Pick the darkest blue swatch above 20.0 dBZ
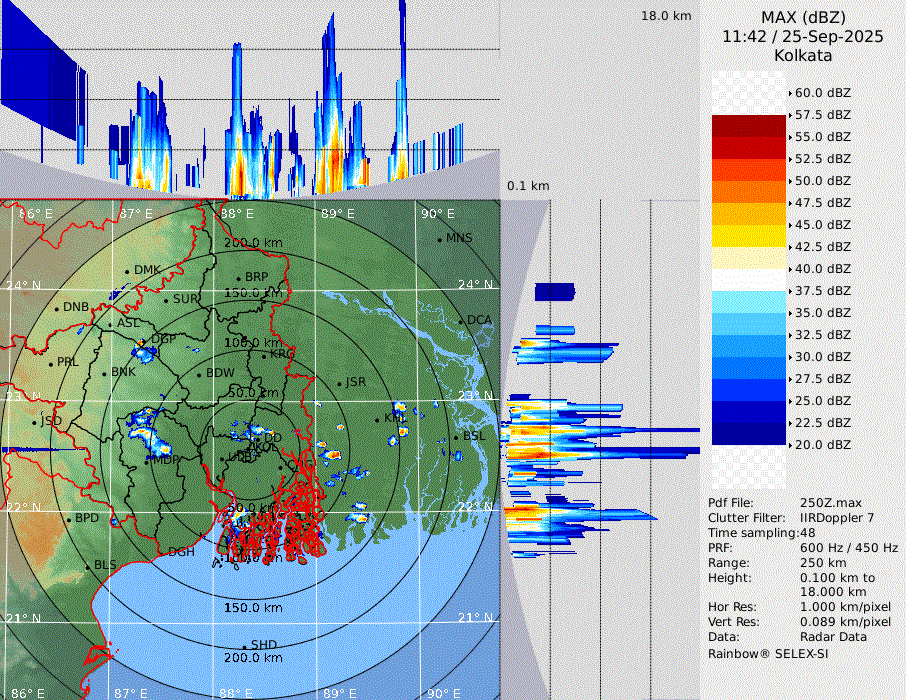This screenshot has width=906, height=700. click(x=749, y=433)
